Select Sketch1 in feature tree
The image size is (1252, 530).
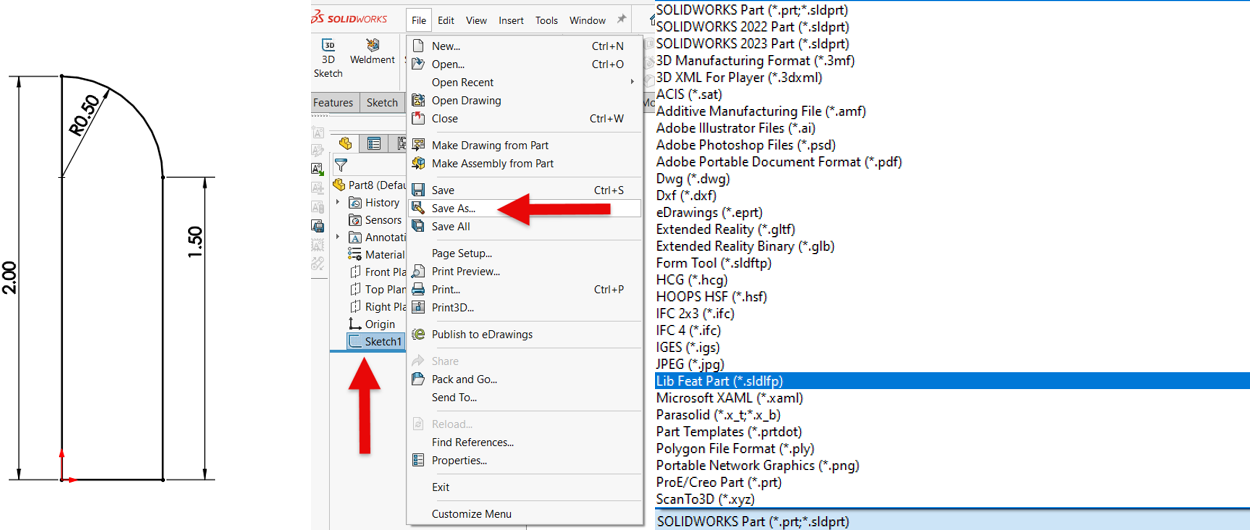click(375, 342)
